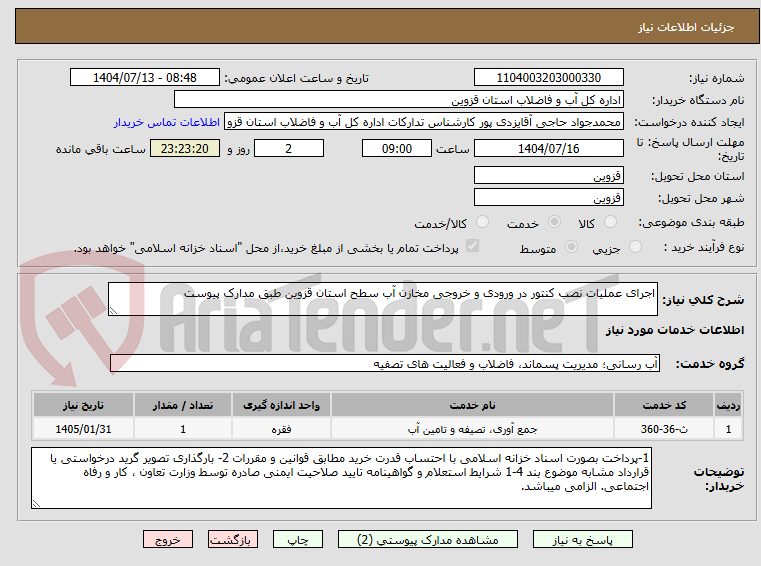This screenshot has height=566, width=761.
Task: Click the remaining time countdown 23:23:20
Action: (185, 148)
